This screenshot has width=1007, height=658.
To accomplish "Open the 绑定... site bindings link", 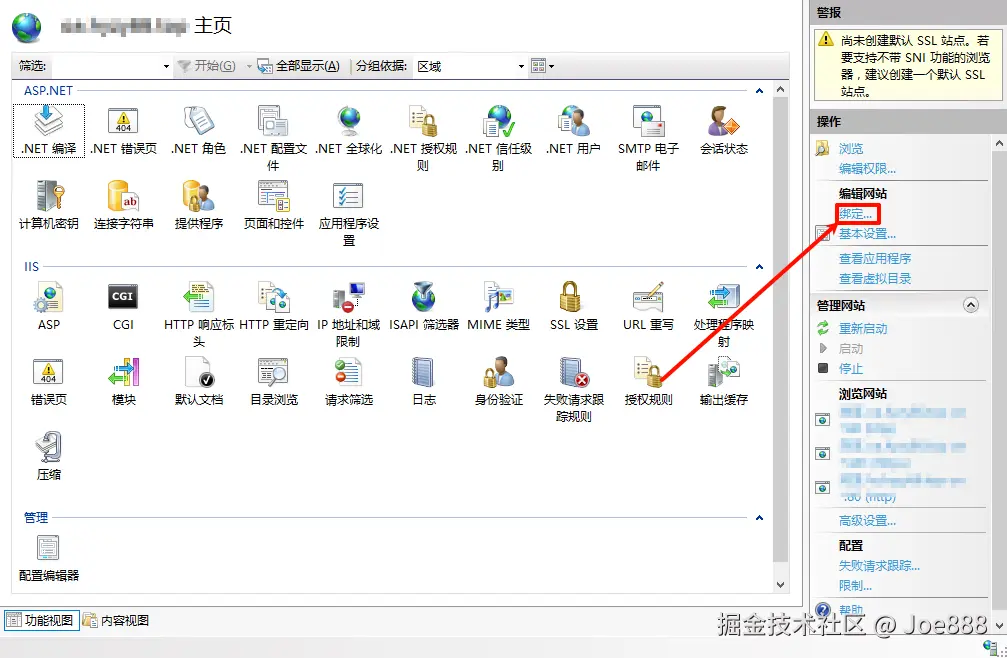I will [x=855, y=214].
